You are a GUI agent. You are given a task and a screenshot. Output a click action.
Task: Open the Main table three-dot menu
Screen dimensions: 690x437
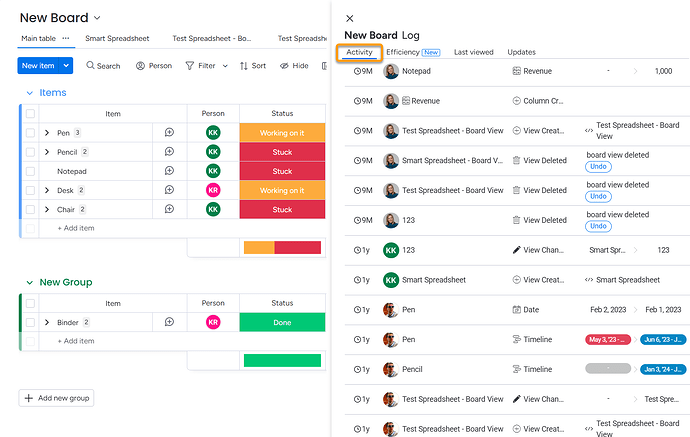pos(66,38)
